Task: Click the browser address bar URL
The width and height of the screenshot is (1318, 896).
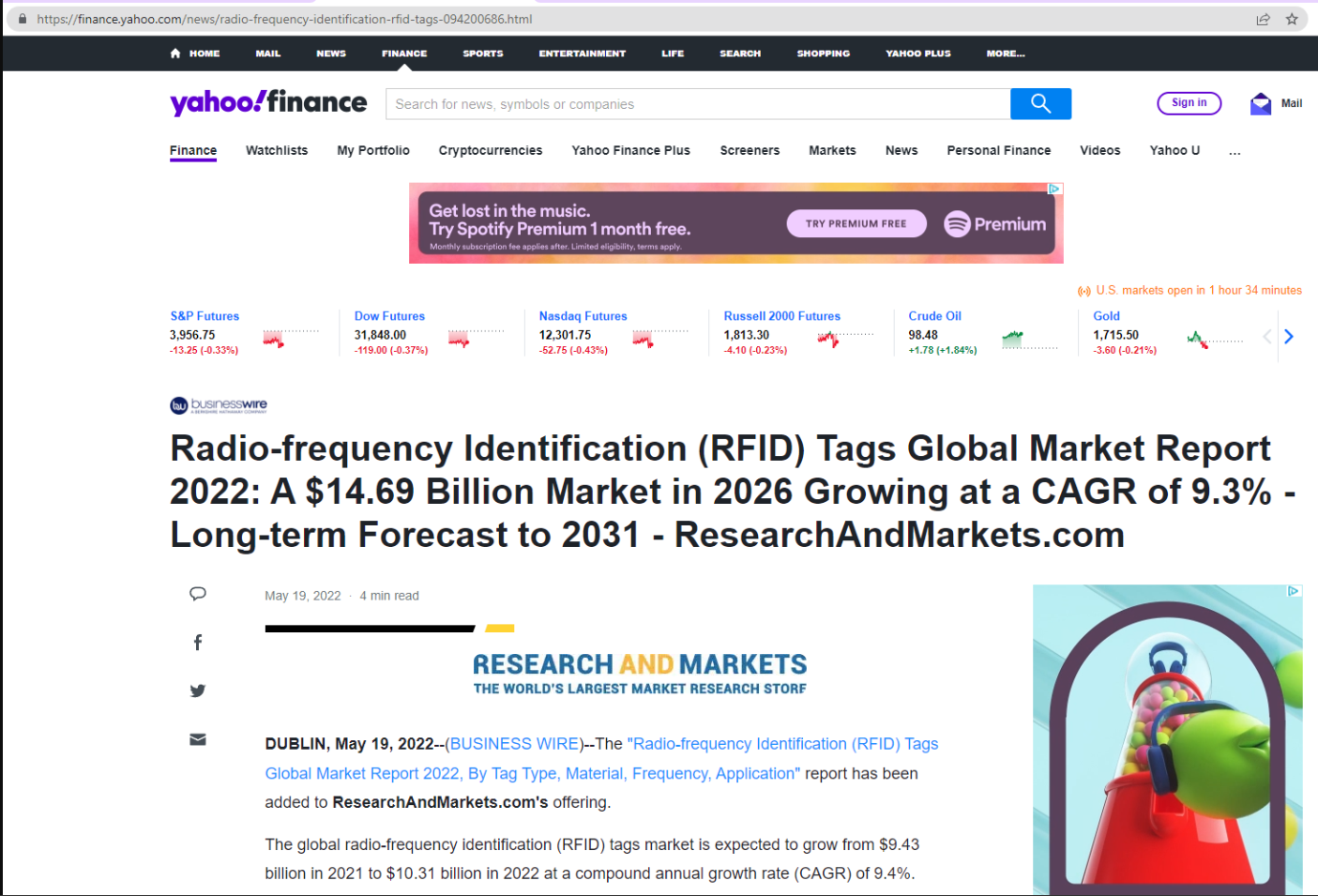Action: pyautogui.click(x=284, y=19)
